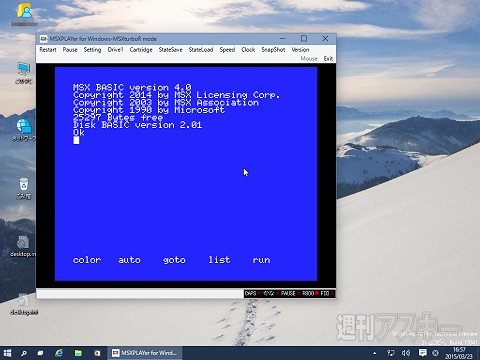
Task: Click the MSXPLAYer title bar icon
Action: pos(43,39)
